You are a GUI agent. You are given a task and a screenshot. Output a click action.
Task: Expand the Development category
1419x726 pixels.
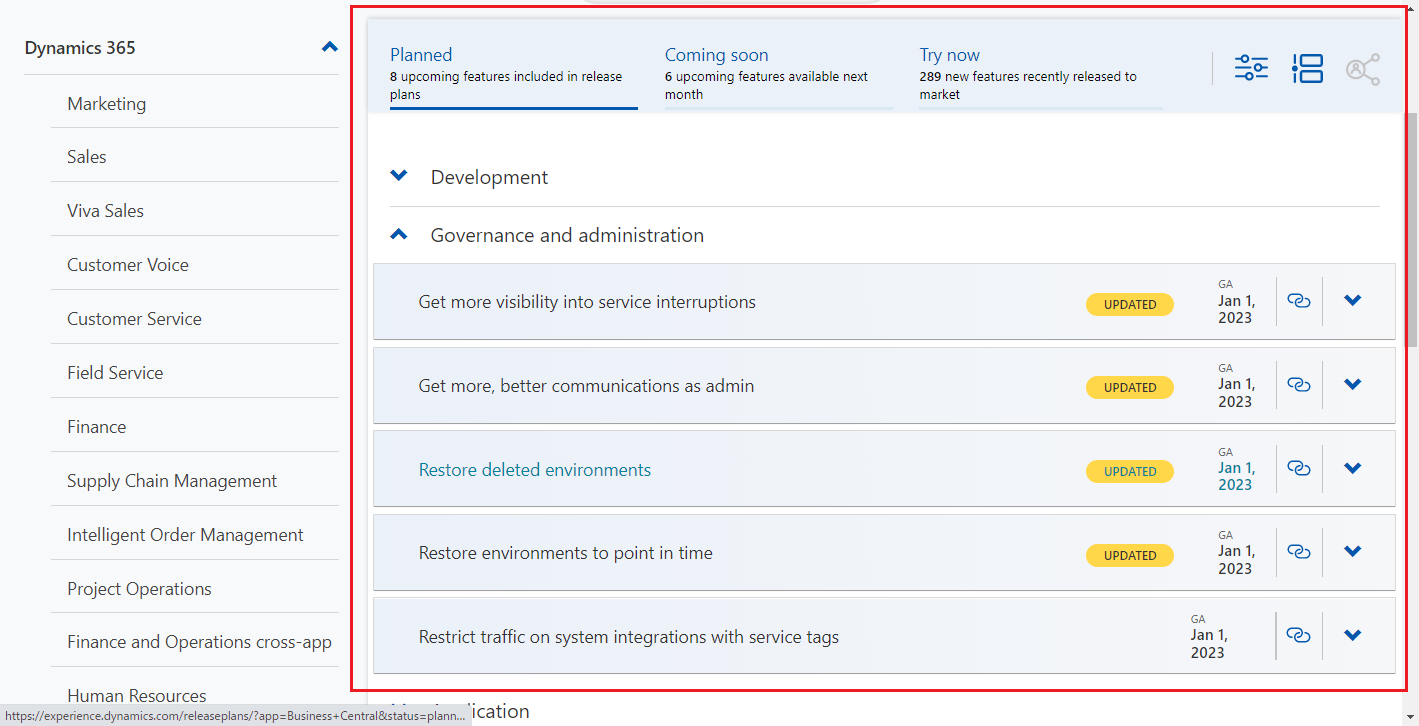tap(398, 174)
